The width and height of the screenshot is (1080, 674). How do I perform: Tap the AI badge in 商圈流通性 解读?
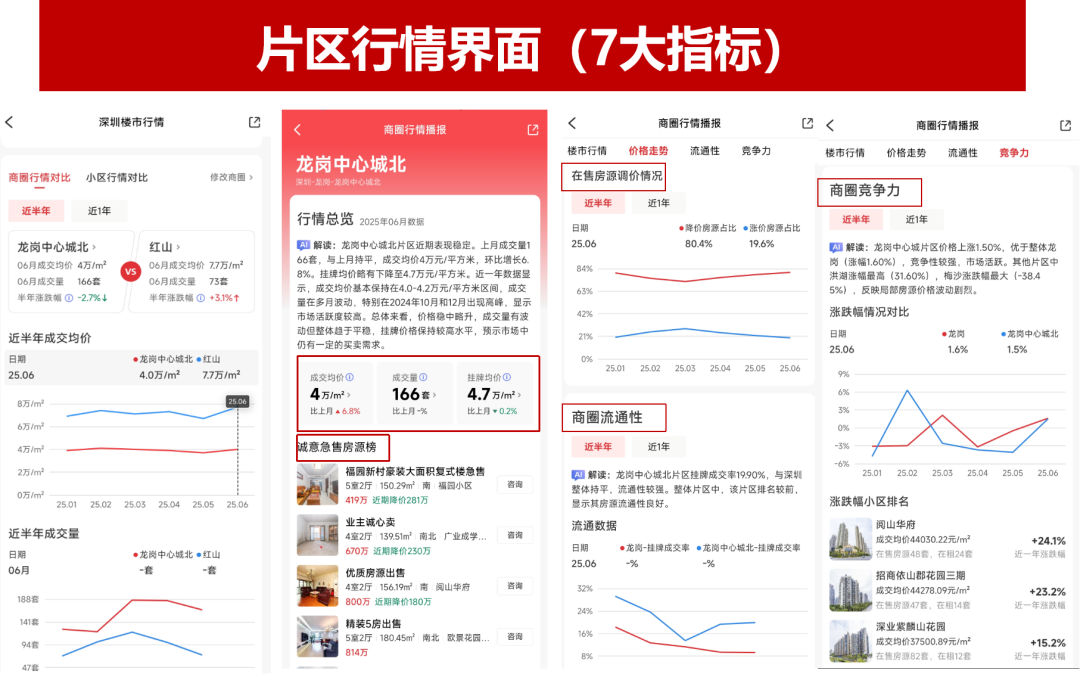[x=578, y=475]
